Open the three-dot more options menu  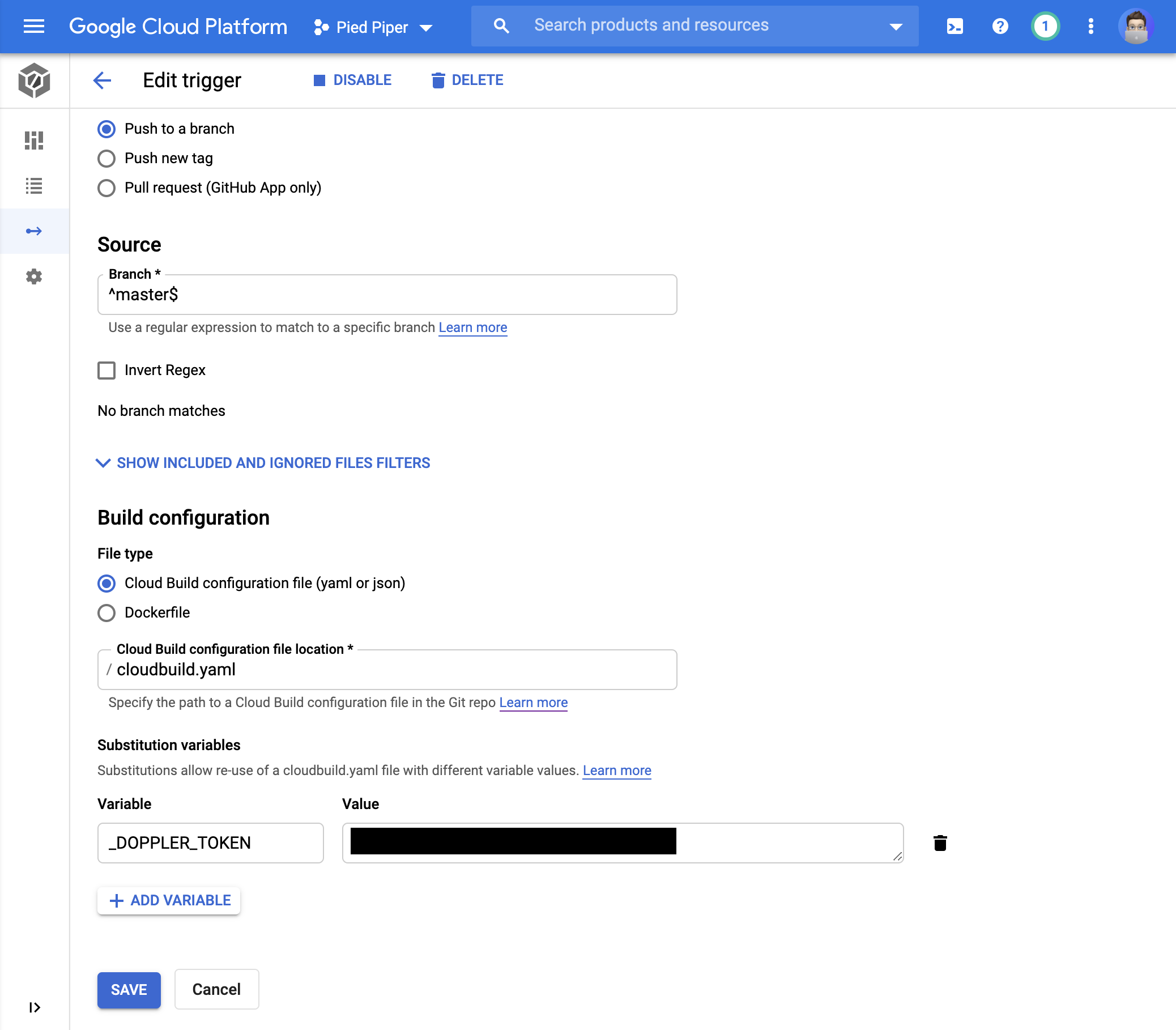click(x=1091, y=27)
